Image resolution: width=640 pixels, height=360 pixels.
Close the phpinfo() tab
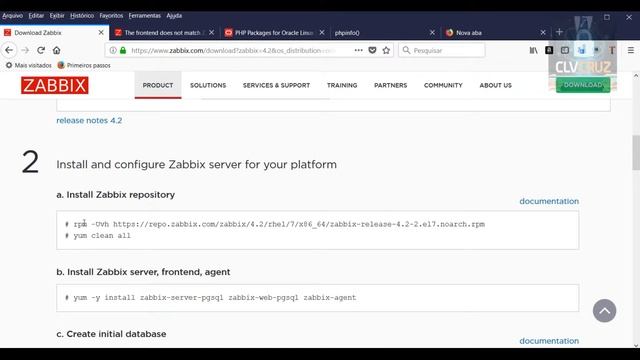[432, 33]
